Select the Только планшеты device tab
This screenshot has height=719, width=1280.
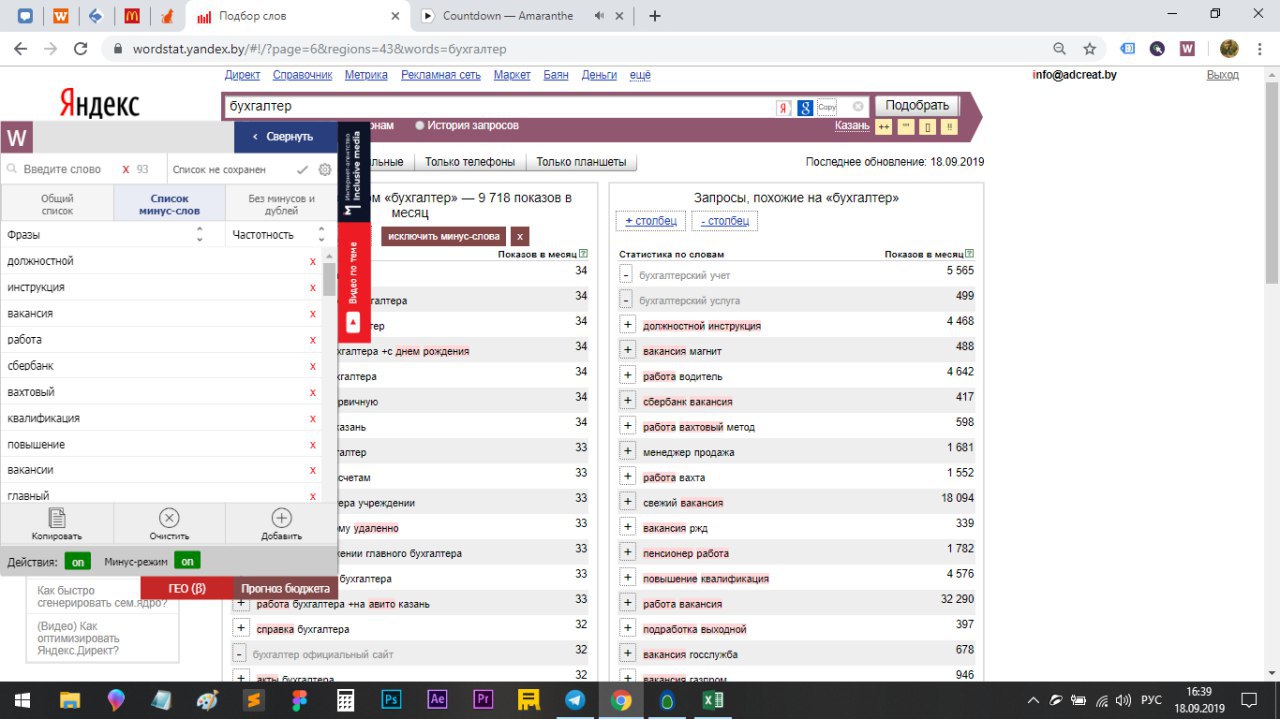(x=581, y=162)
